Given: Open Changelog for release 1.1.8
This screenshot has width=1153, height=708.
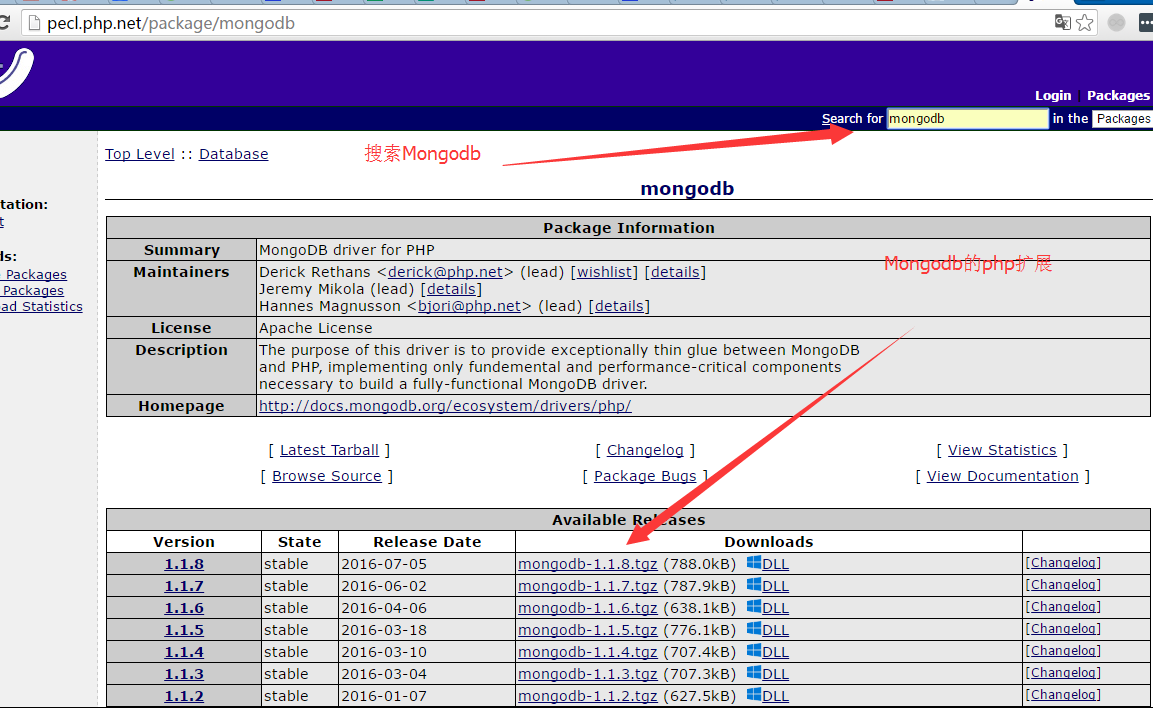Looking at the screenshot, I should click(x=1063, y=562).
